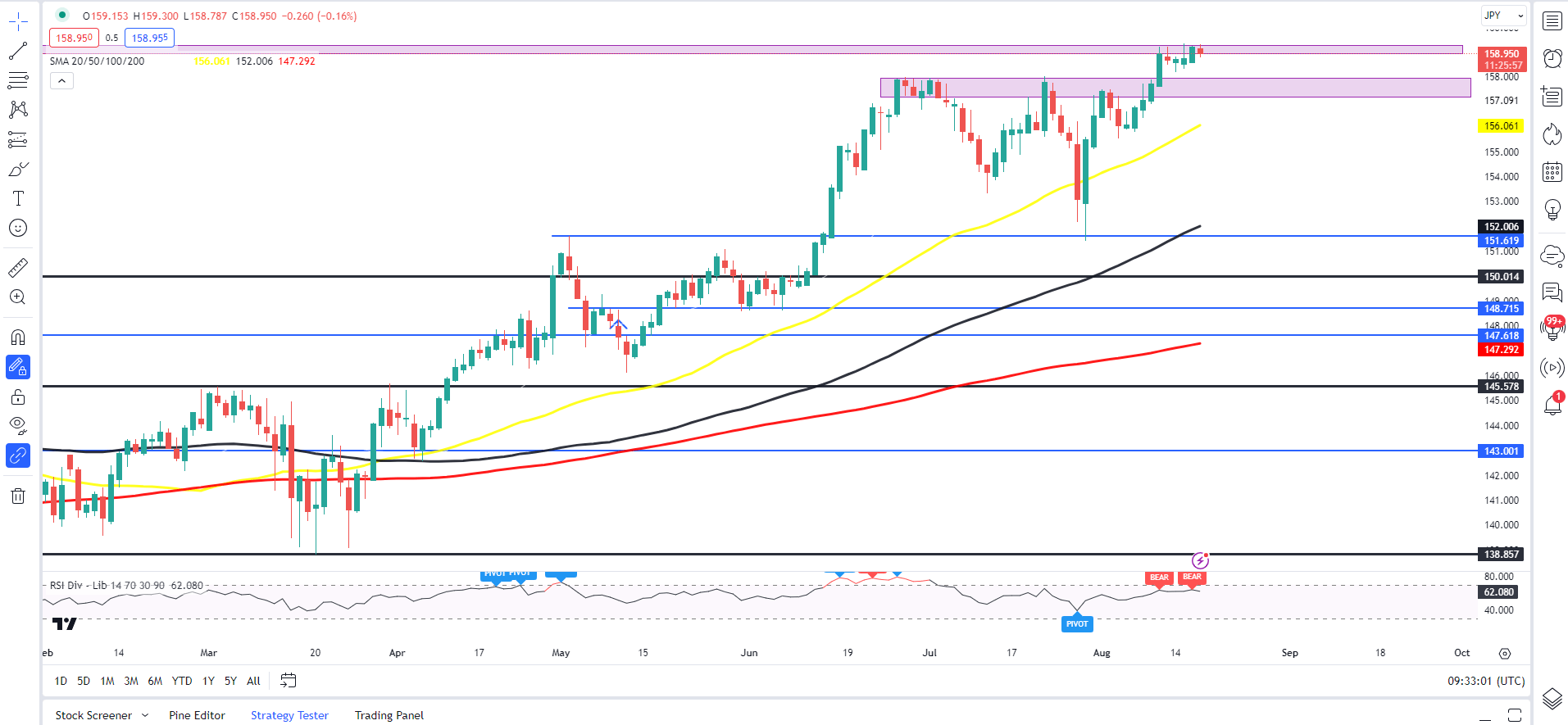Open the notifications bell icon
The height and width of the screenshot is (725, 1568).
pos(1552,404)
